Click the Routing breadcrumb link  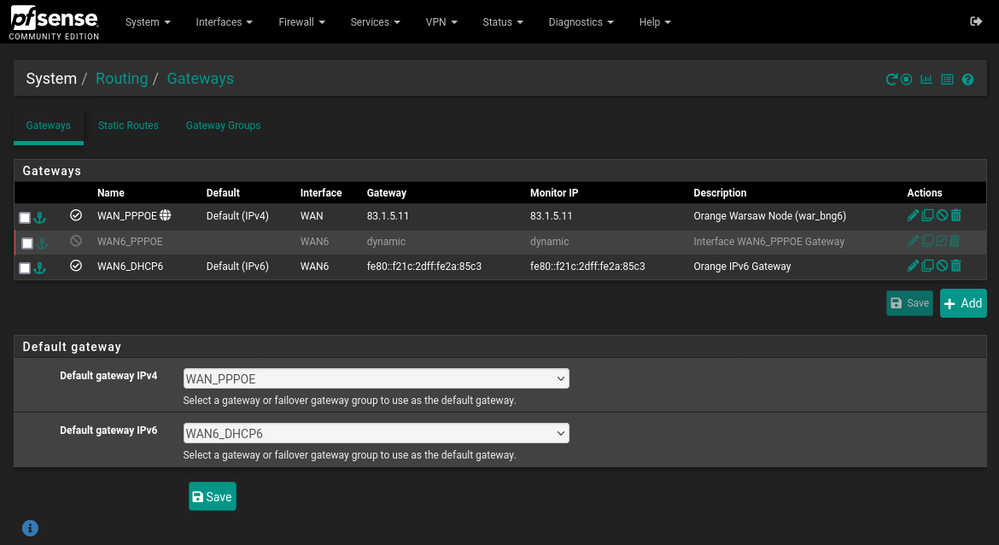121,79
